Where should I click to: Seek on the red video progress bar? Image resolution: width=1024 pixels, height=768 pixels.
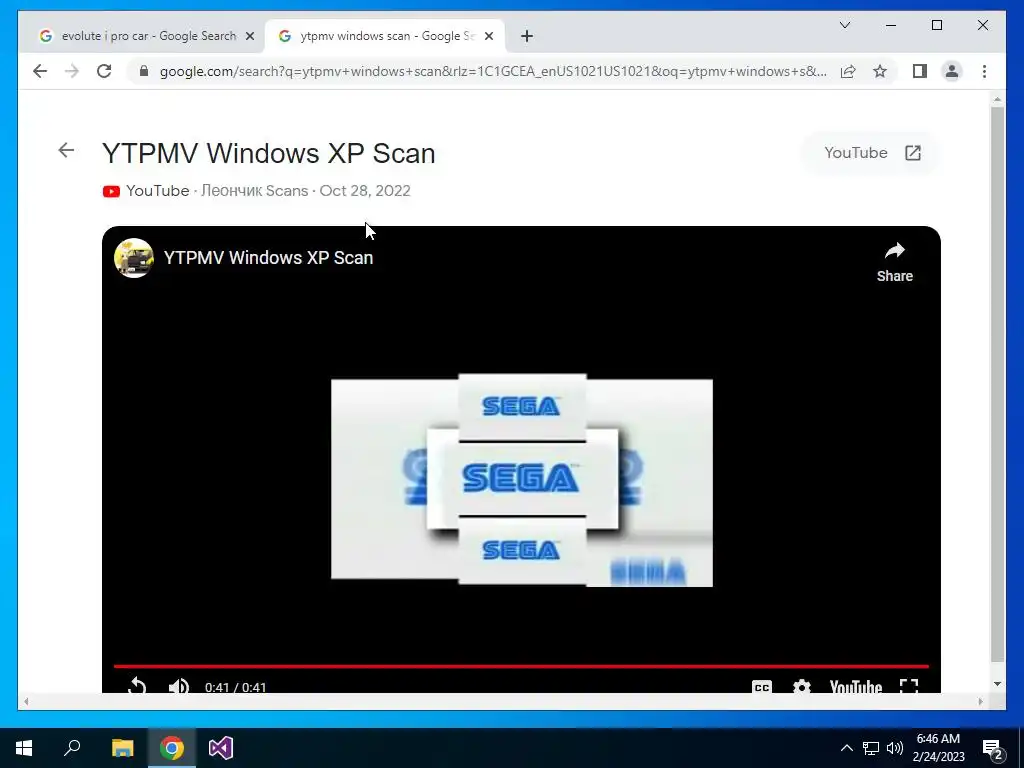pos(521,666)
